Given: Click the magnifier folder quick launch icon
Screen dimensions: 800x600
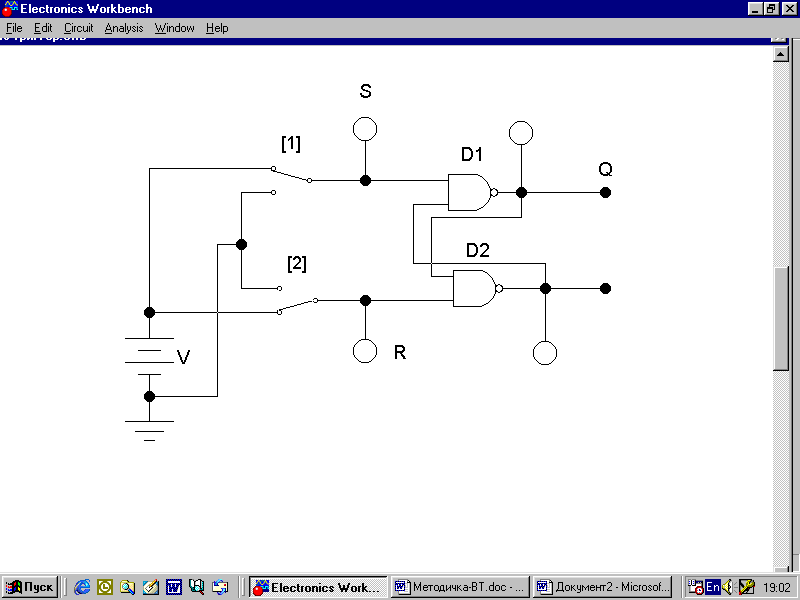Looking at the screenshot, I should point(128,587).
